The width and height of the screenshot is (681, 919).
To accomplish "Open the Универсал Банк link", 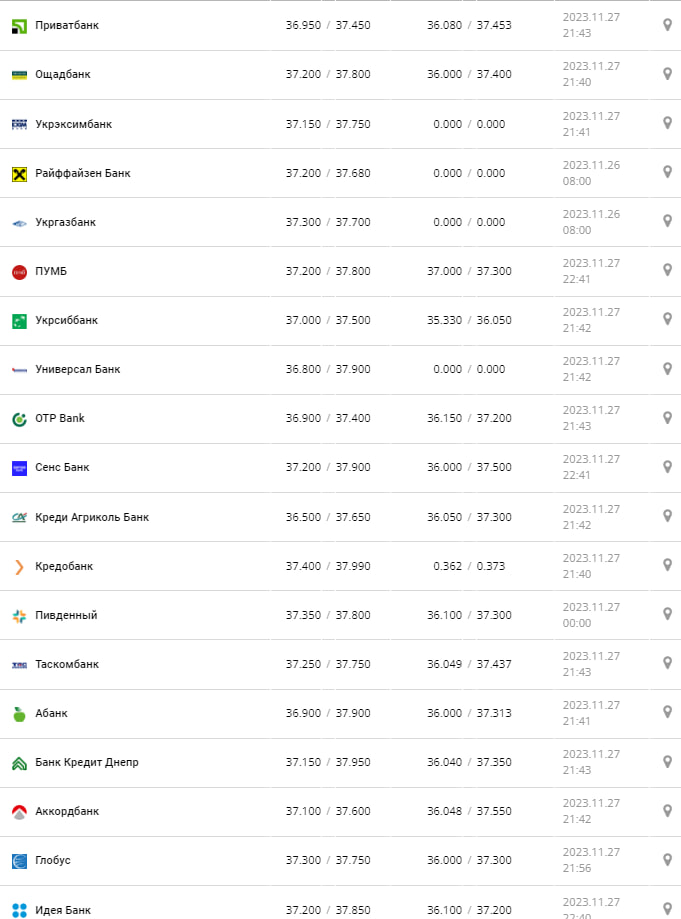I will (77, 369).
